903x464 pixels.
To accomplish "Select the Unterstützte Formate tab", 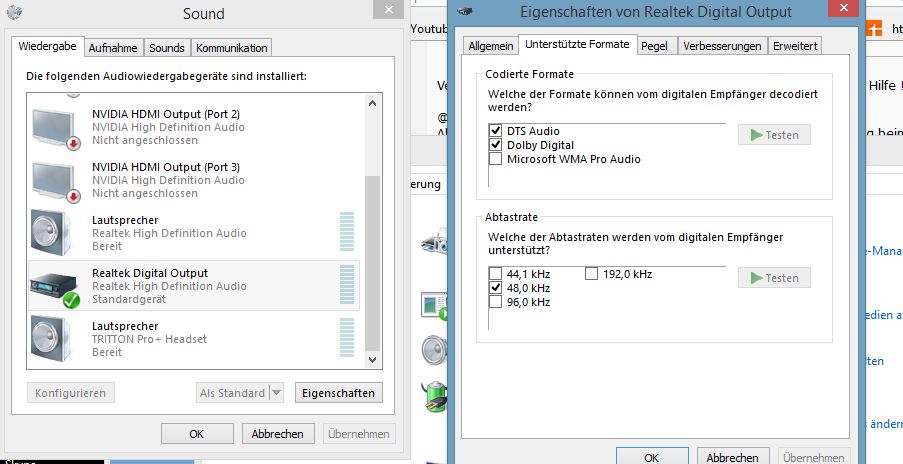I will pos(577,44).
